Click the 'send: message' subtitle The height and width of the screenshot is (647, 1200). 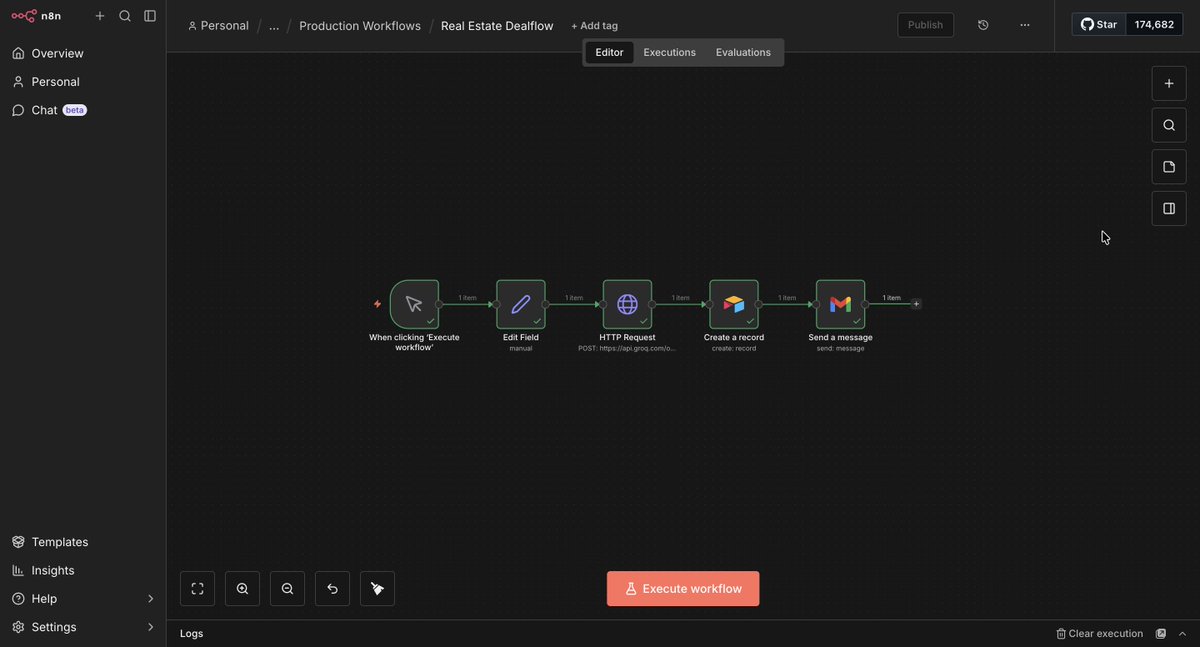pos(841,349)
